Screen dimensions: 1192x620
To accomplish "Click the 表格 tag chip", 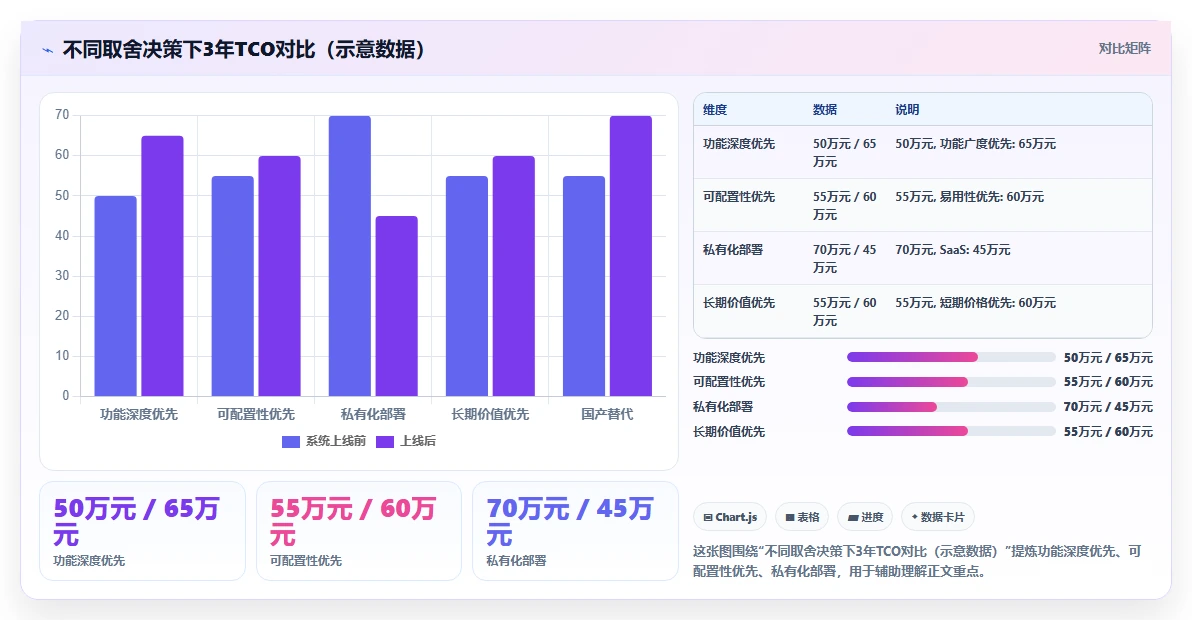I will click(x=802, y=517).
